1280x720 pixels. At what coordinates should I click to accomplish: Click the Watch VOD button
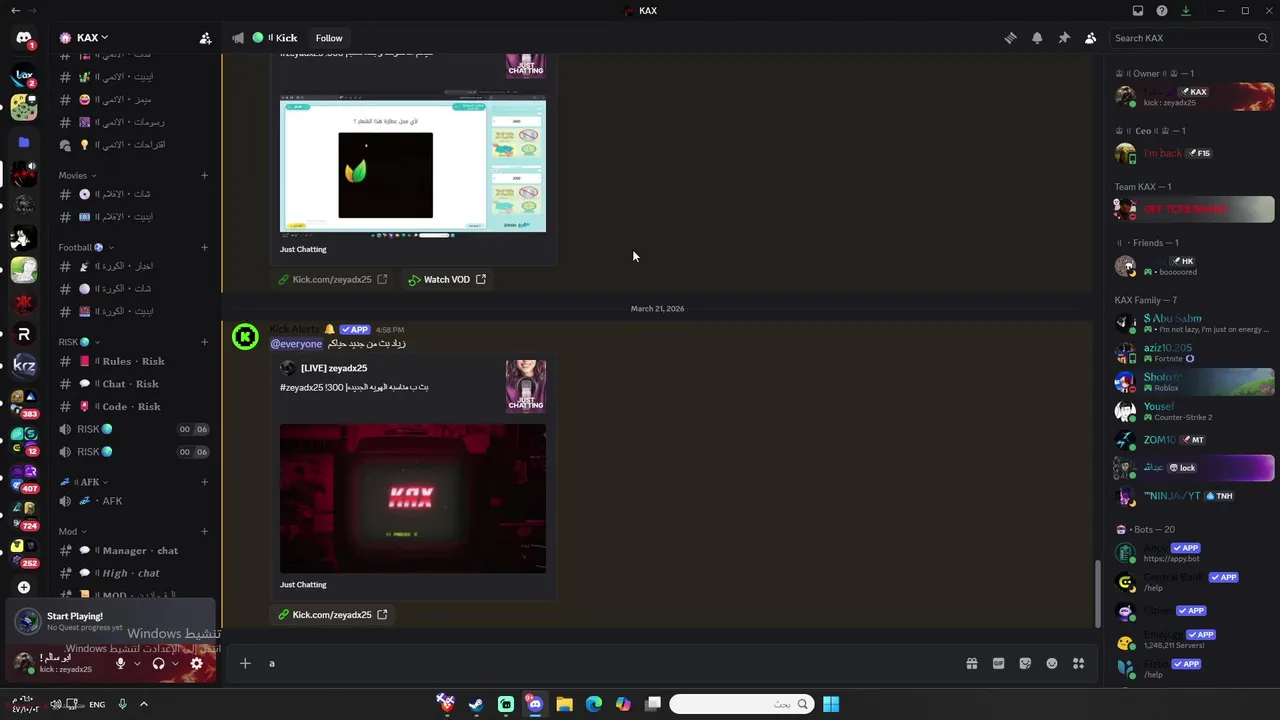pyautogui.click(x=447, y=280)
